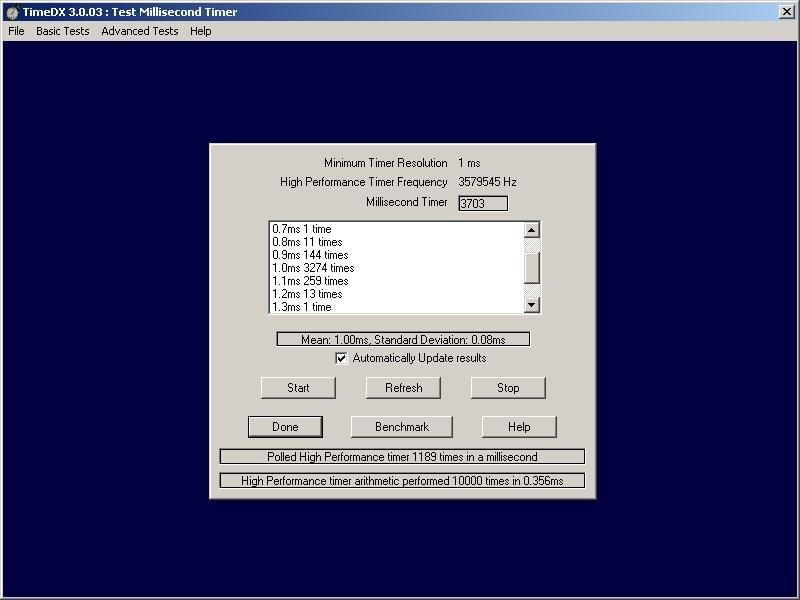Click the Minimum Timer Resolution label
Viewport: 800px width, 600px height.
pos(386,163)
